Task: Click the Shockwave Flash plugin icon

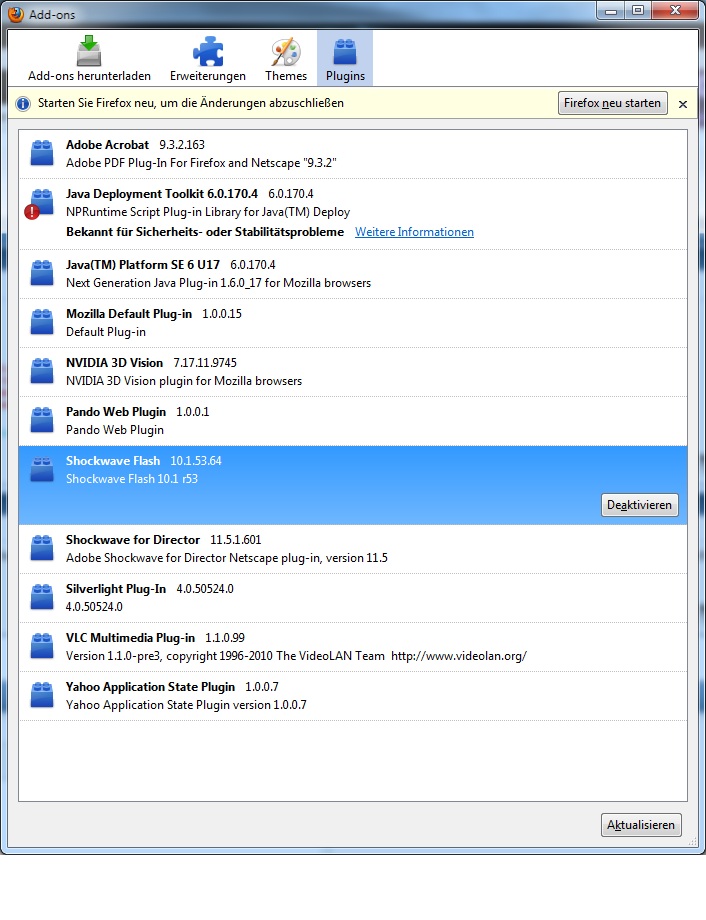Action: 42,469
